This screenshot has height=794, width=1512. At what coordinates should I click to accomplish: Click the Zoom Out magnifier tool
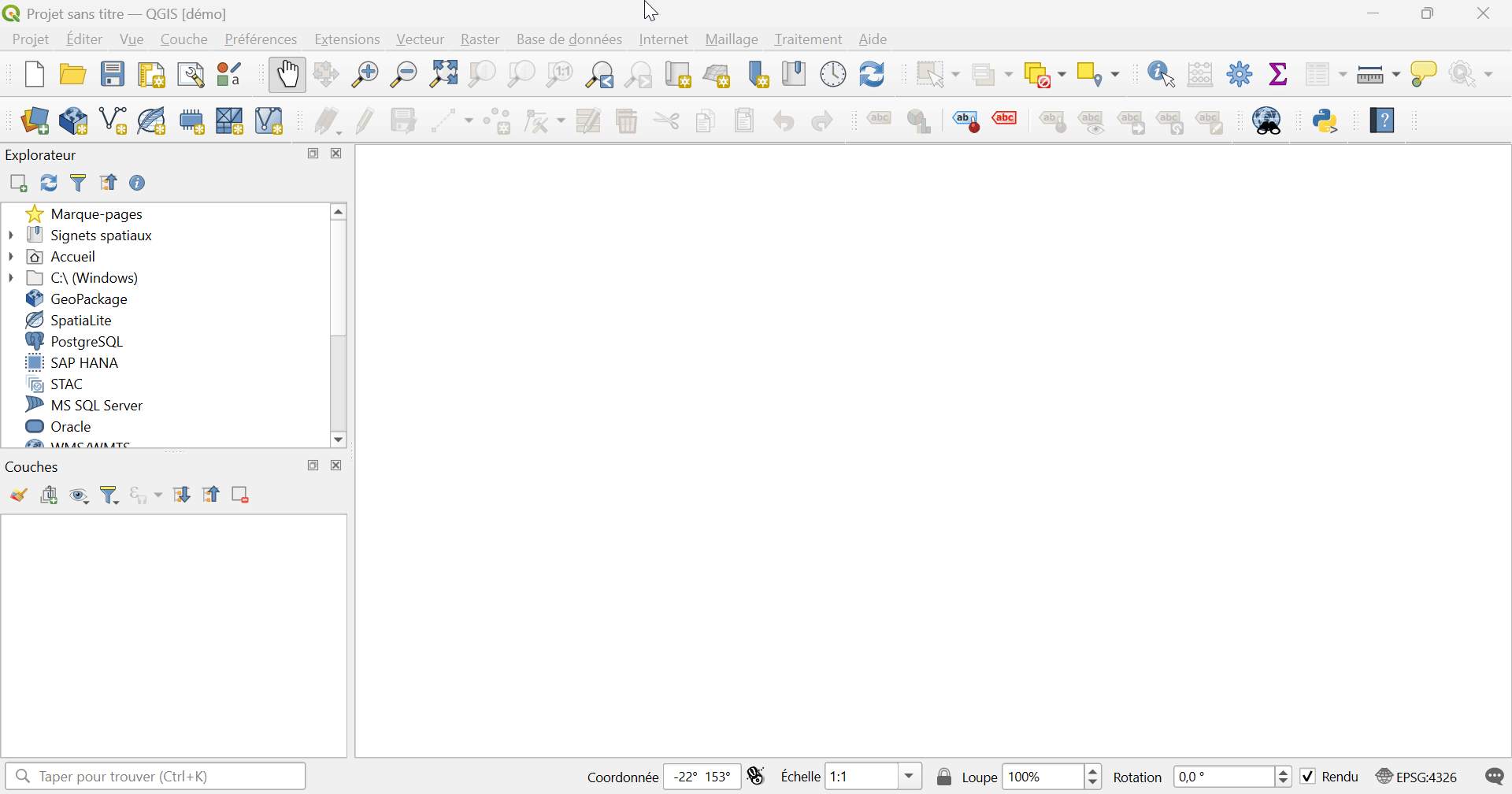tap(404, 74)
